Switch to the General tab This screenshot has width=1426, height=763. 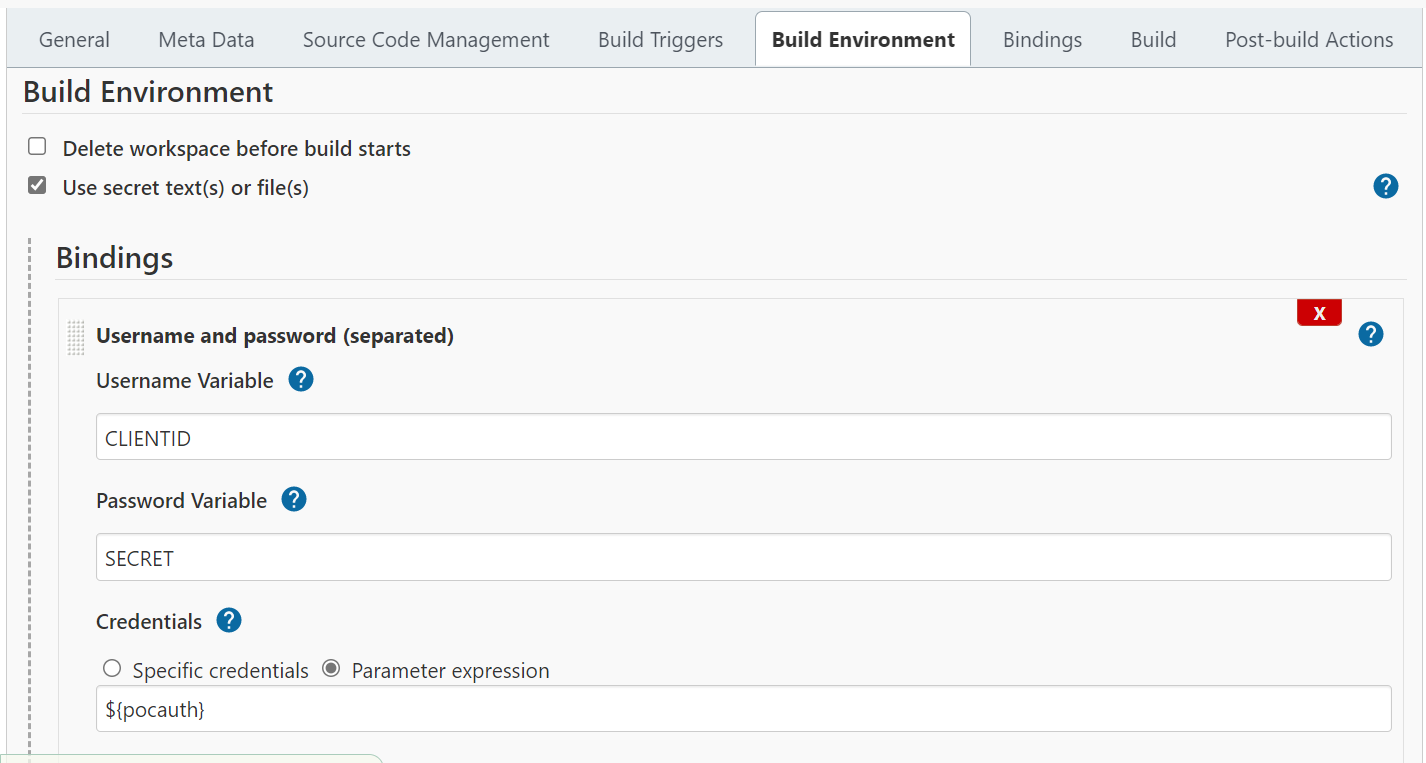tap(74, 40)
